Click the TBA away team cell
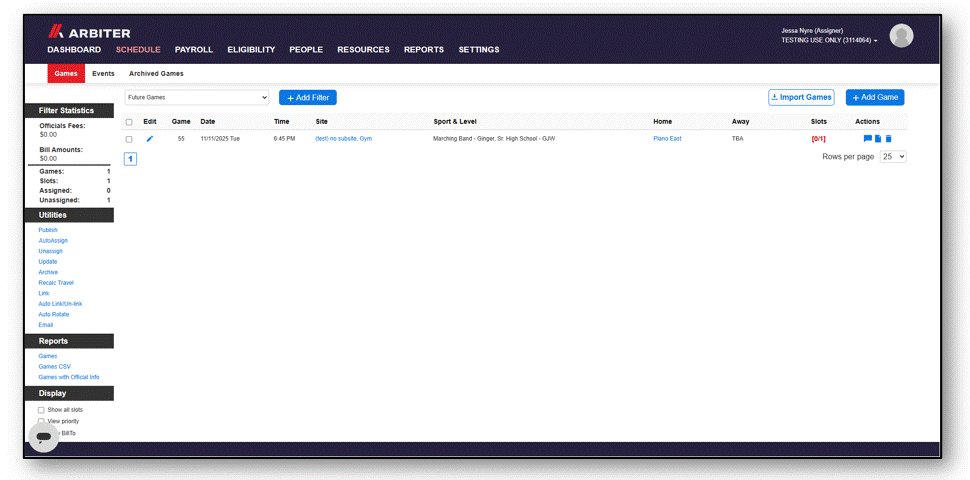Image resolution: width=970 pixels, height=480 pixels. pyautogui.click(x=737, y=139)
